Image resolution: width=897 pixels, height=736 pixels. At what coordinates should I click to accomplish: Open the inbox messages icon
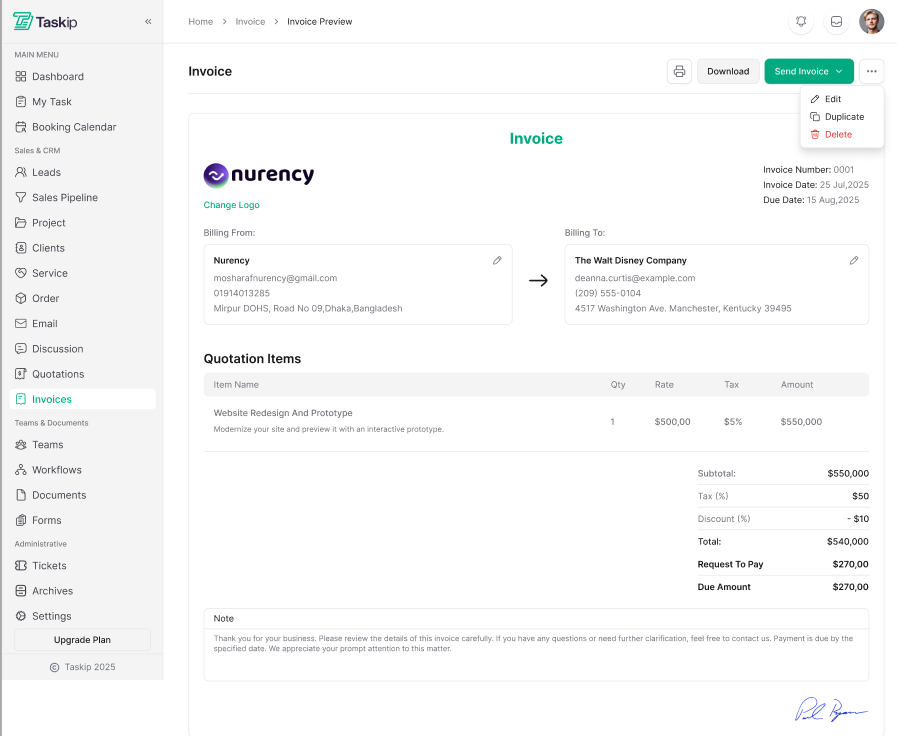coord(836,22)
